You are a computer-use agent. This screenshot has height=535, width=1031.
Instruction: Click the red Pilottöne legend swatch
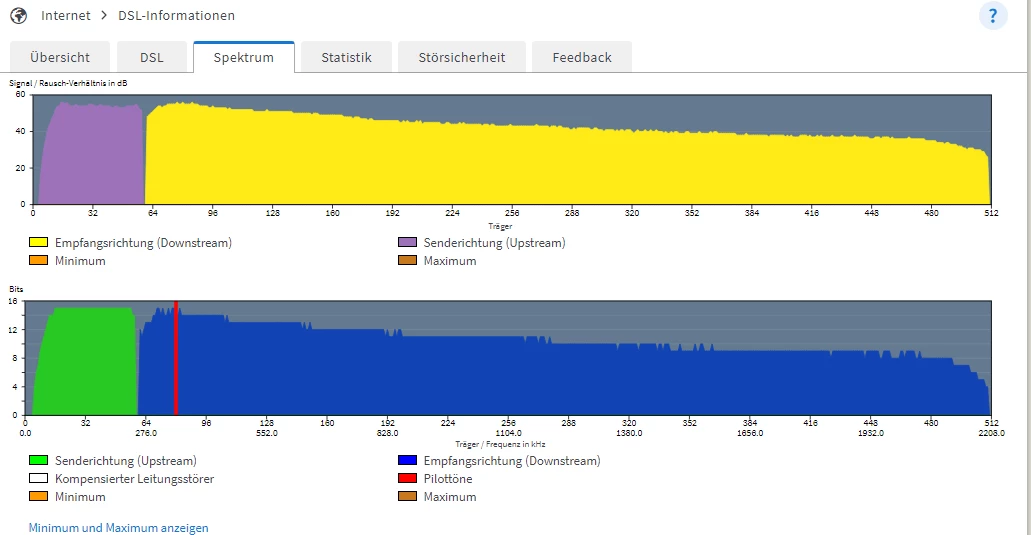408,478
